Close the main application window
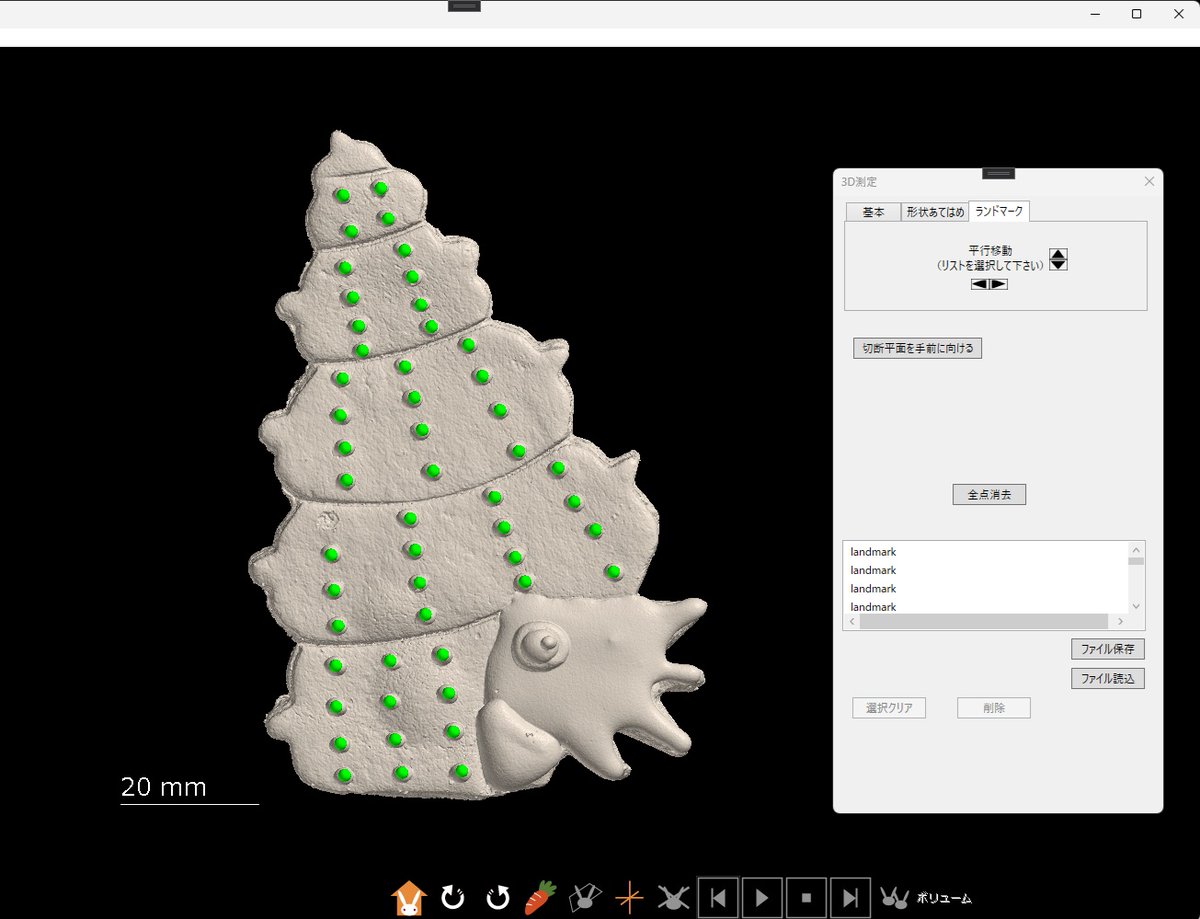 [1178, 14]
